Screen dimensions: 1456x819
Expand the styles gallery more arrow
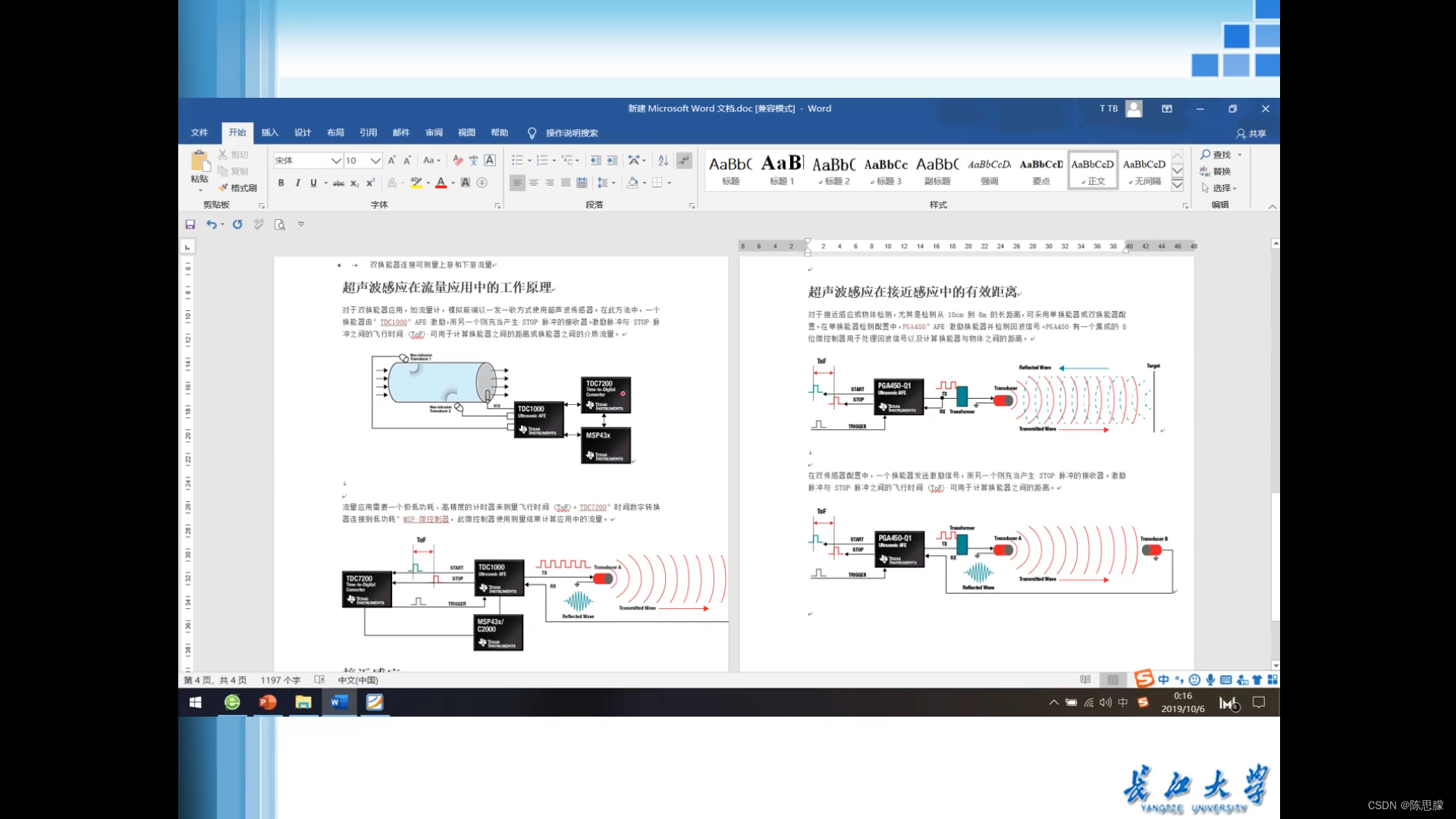pos(1178,185)
